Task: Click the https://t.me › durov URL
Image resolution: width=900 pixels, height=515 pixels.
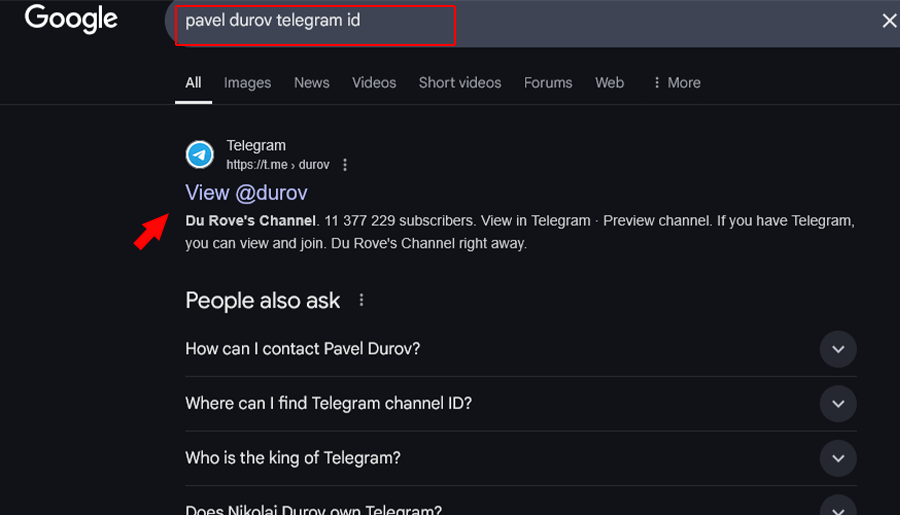Action: [278, 165]
